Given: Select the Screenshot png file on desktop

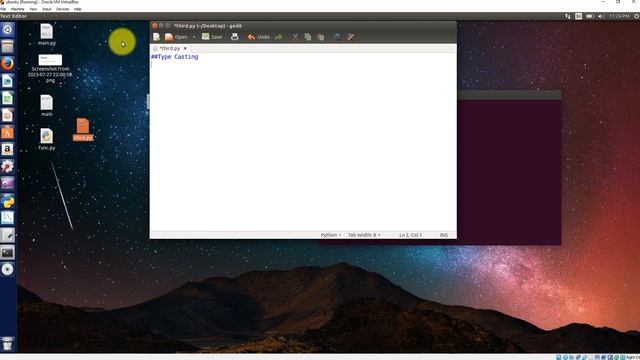Looking at the screenshot, I should point(50,69).
